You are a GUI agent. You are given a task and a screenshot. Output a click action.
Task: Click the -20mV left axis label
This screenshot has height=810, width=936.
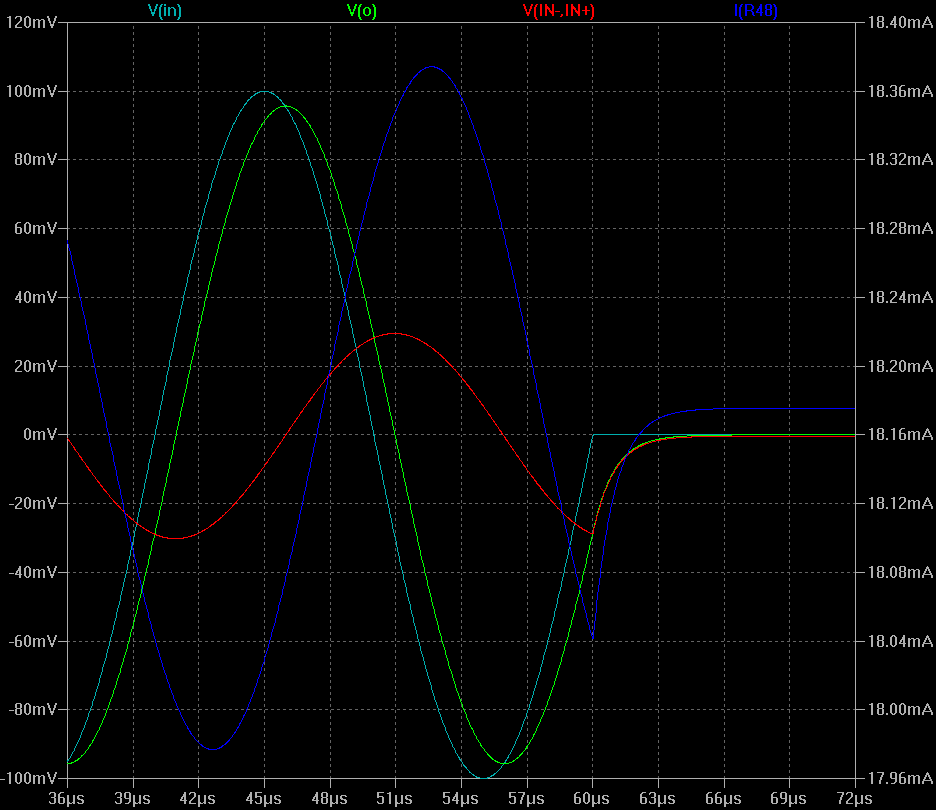tap(33, 503)
